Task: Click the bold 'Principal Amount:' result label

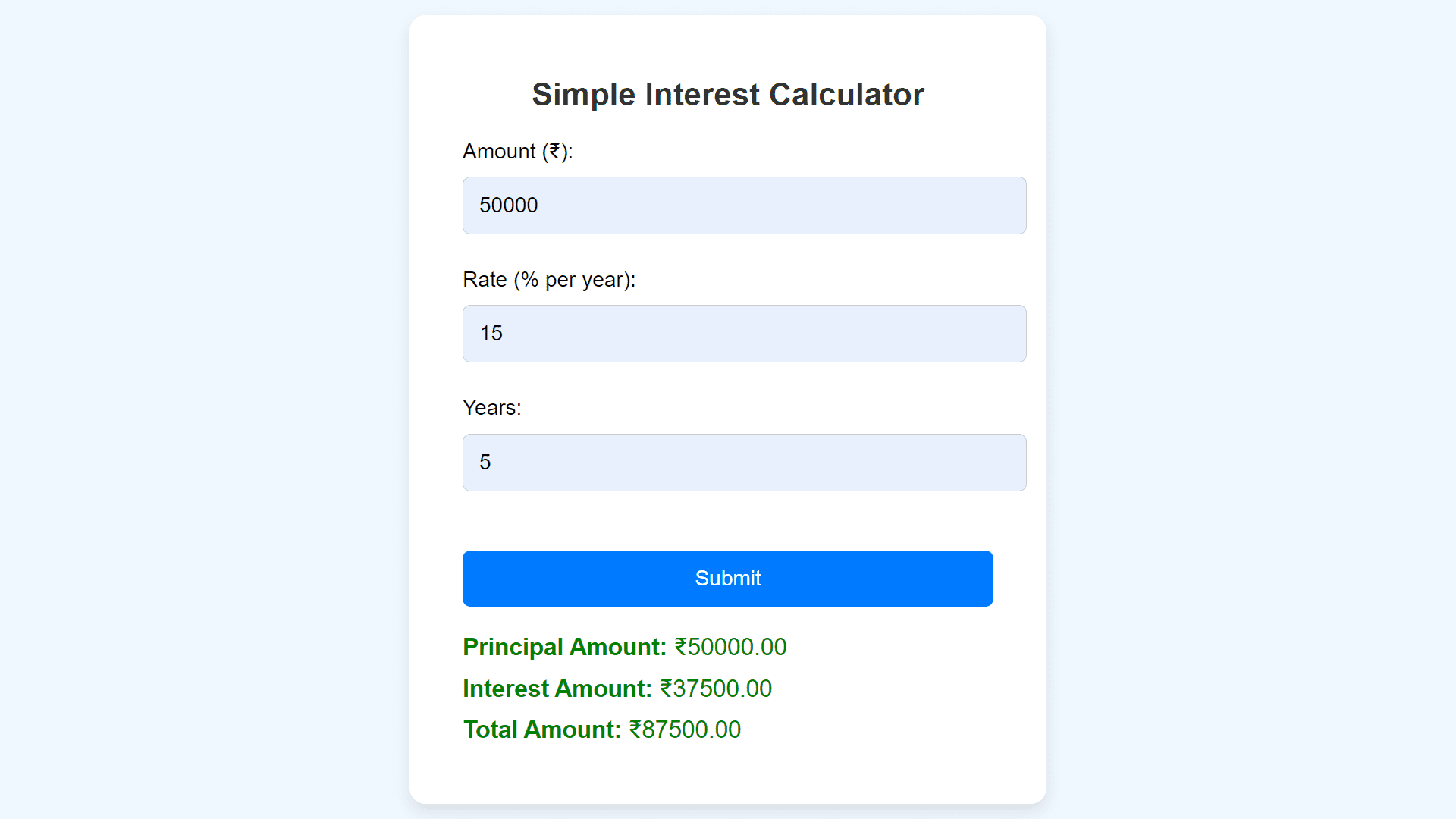Action: click(x=565, y=647)
